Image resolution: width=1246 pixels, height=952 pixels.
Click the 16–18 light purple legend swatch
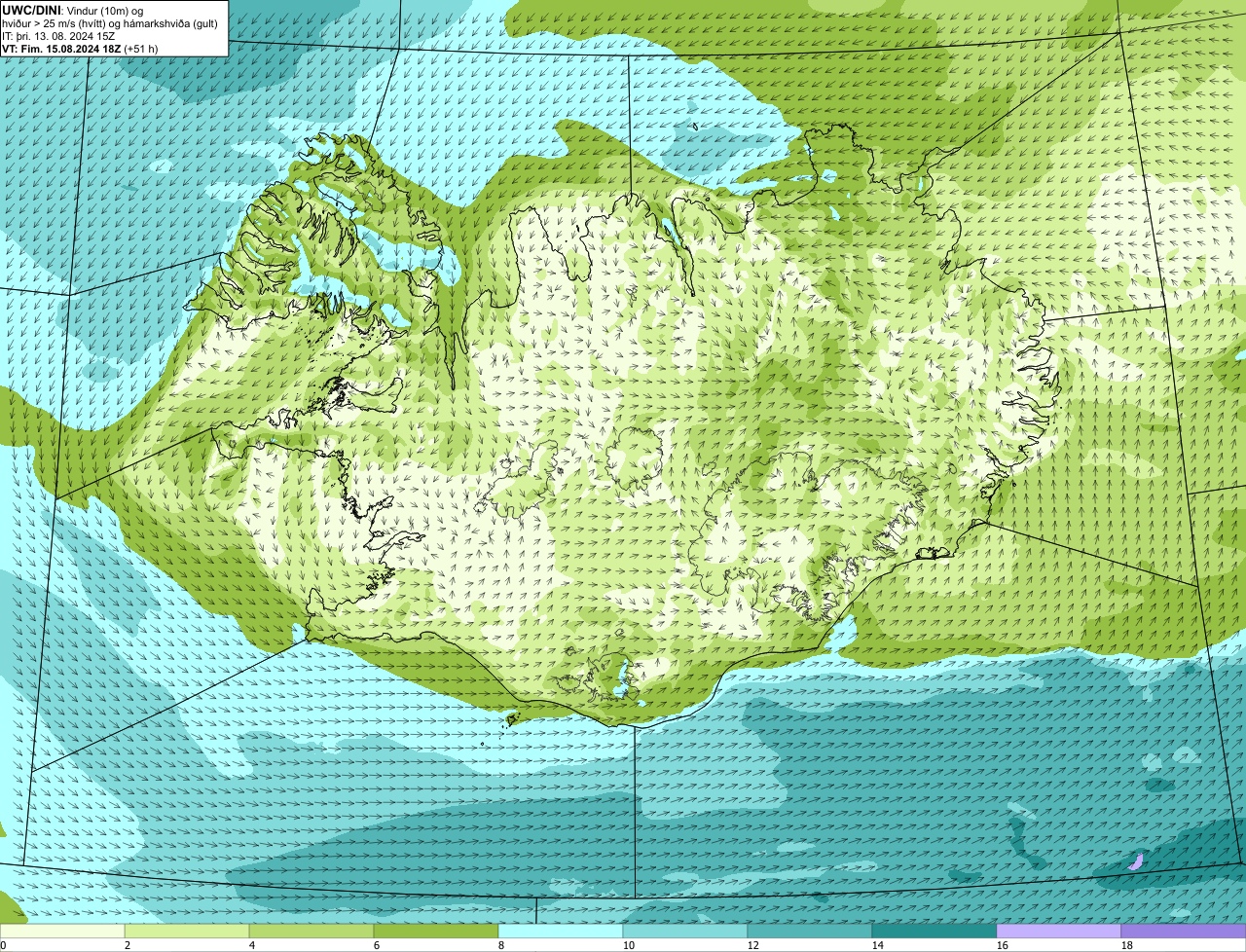click(1059, 932)
